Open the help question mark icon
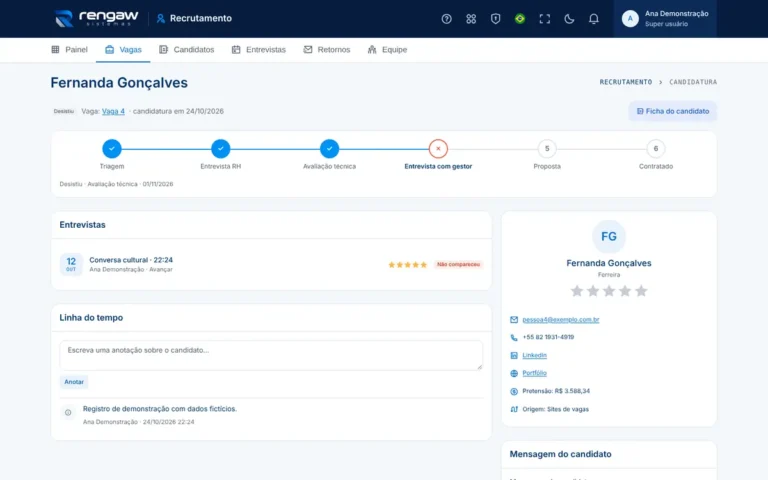 pyautogui.click(x=446, y=19)
